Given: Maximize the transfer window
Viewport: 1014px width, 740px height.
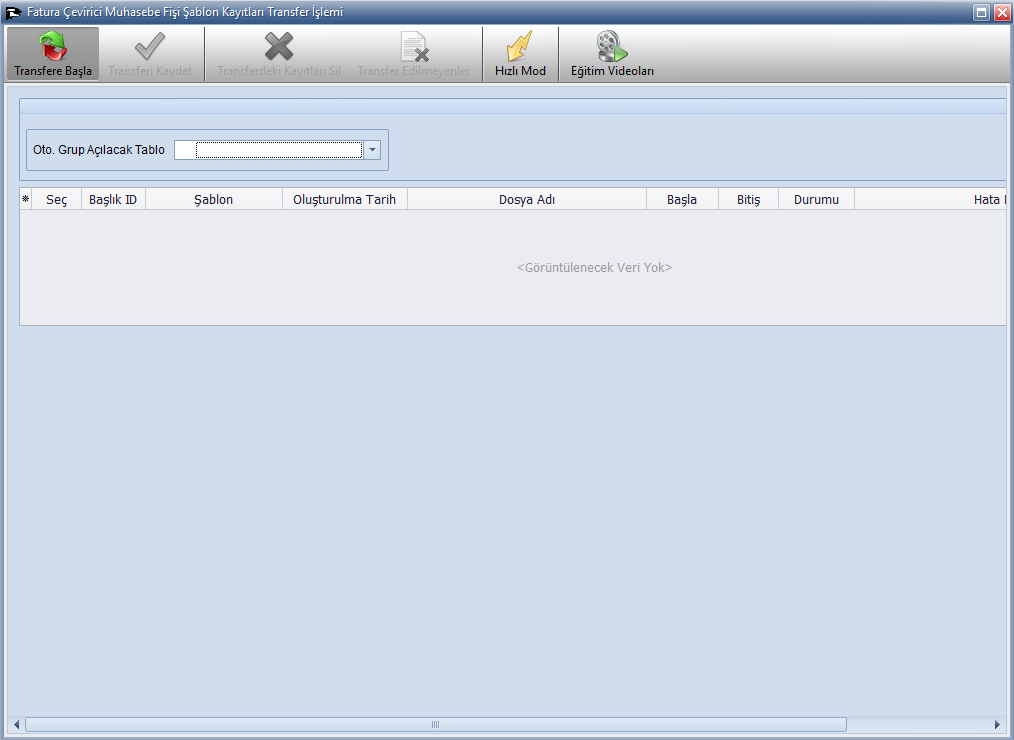Looking at the screenshot, I should [x=982, y=12].
